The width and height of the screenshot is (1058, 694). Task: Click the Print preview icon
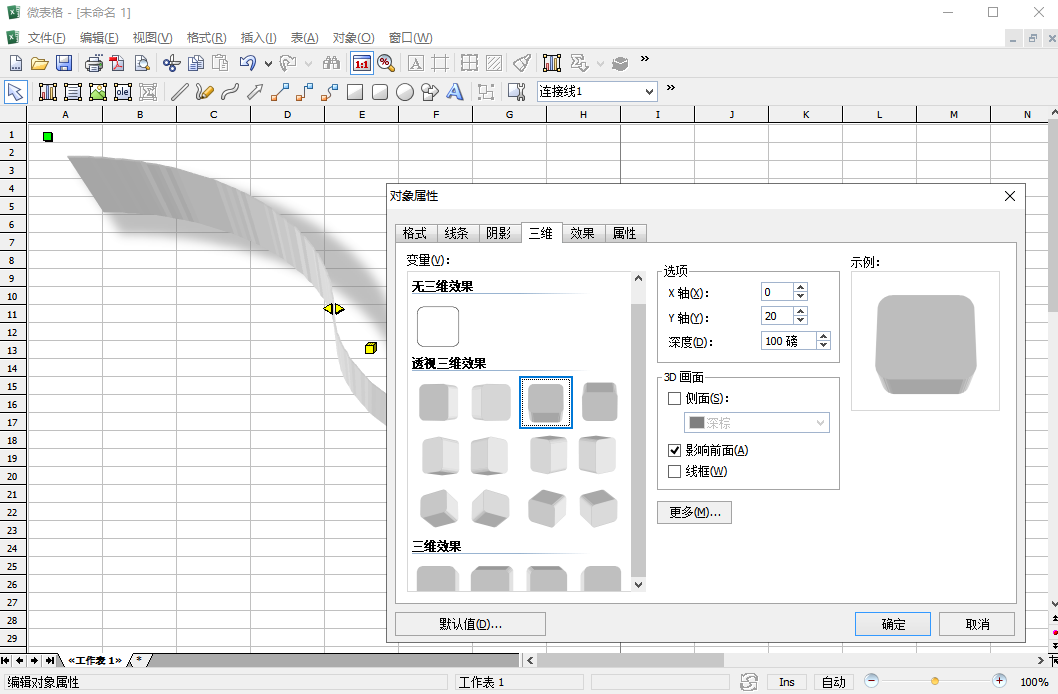coord(143,61)
